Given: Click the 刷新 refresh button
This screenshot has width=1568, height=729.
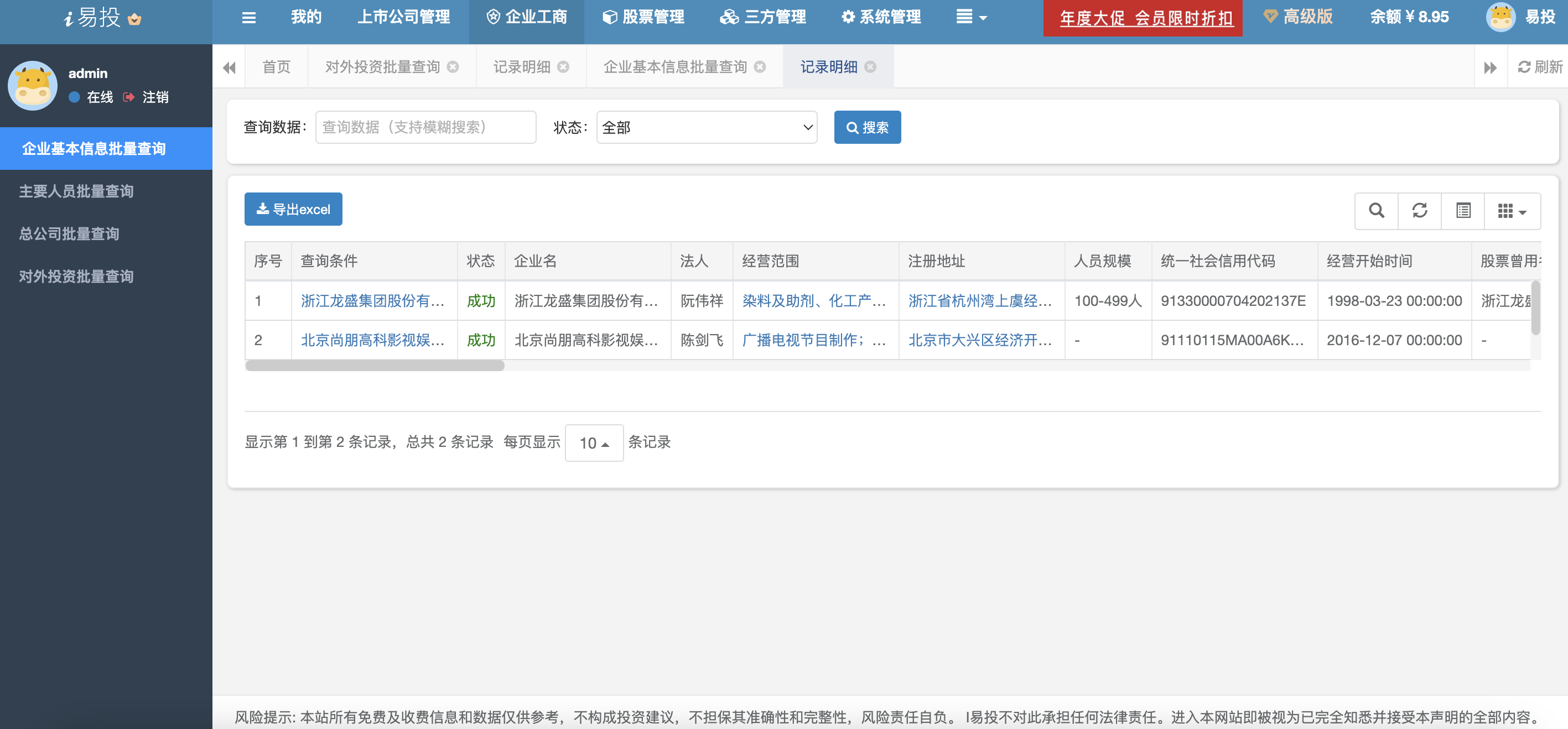Looking at the screenshot, I should click(1540, 67).
